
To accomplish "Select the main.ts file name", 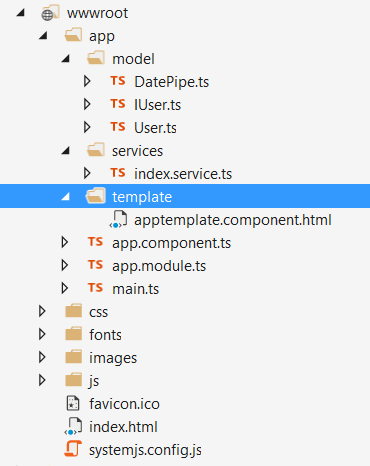I will point(136,289).
